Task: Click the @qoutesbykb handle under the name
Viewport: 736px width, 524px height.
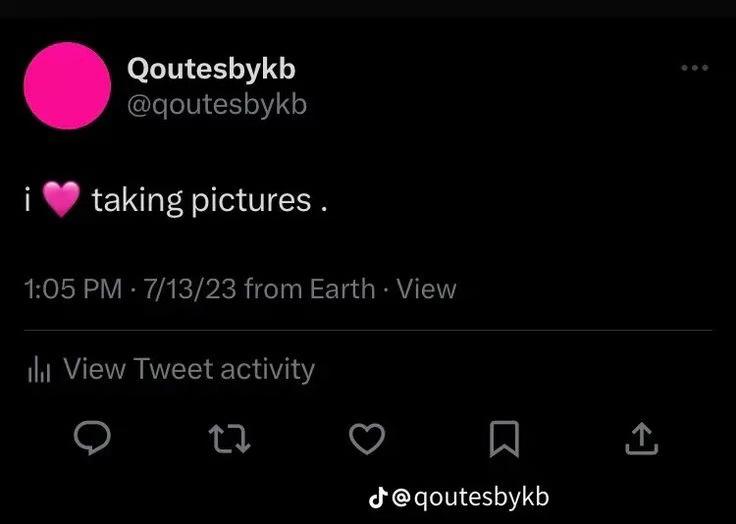Action: [x=217, y=105]
